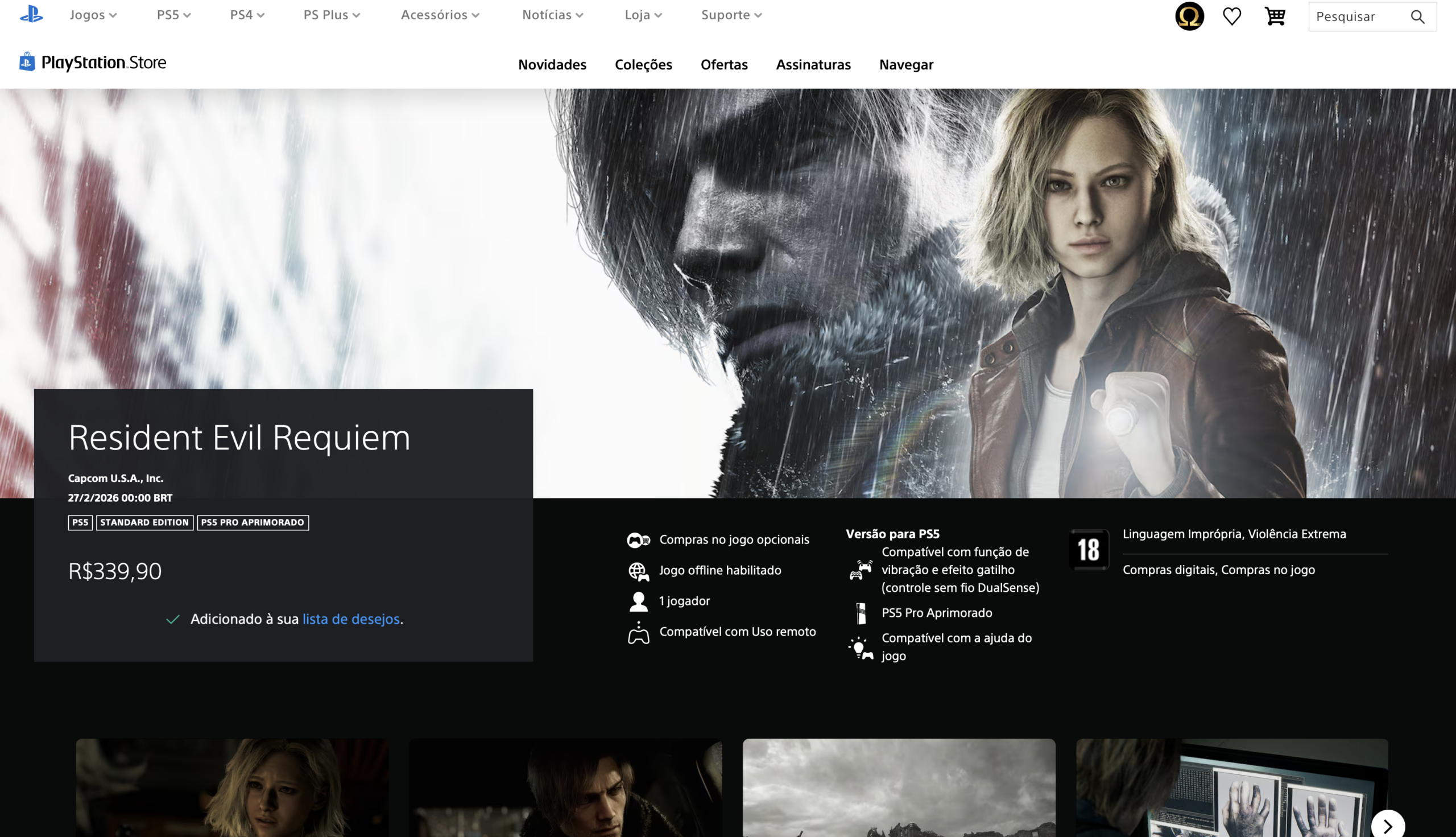Click the 1 jogador text
This screenshot has height=837, width=1456.
(x=684, y=601)
